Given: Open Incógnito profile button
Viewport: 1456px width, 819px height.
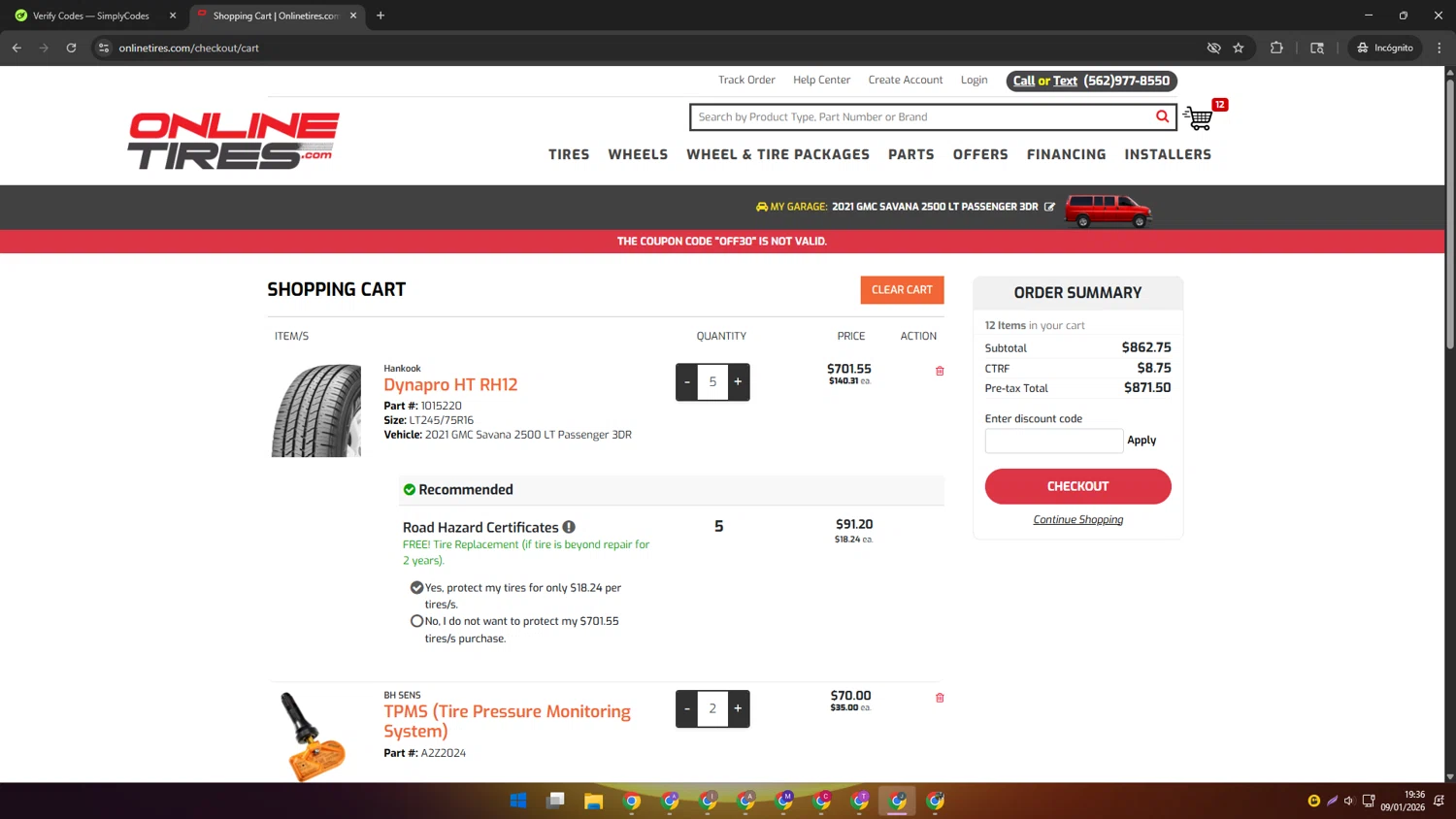Looking at the screenshot, I should pyautogui.click(x=1385, y=48).
